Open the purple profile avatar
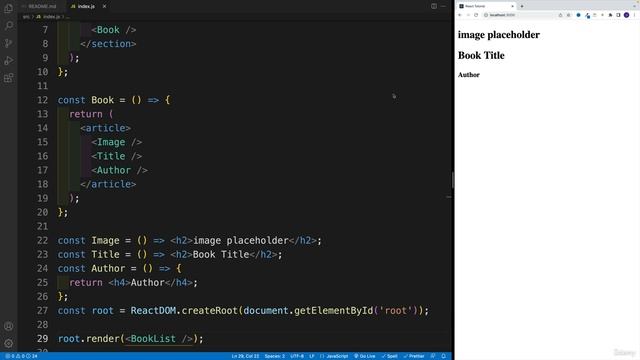This screenshot has height=360, width=640. point(627,15)
